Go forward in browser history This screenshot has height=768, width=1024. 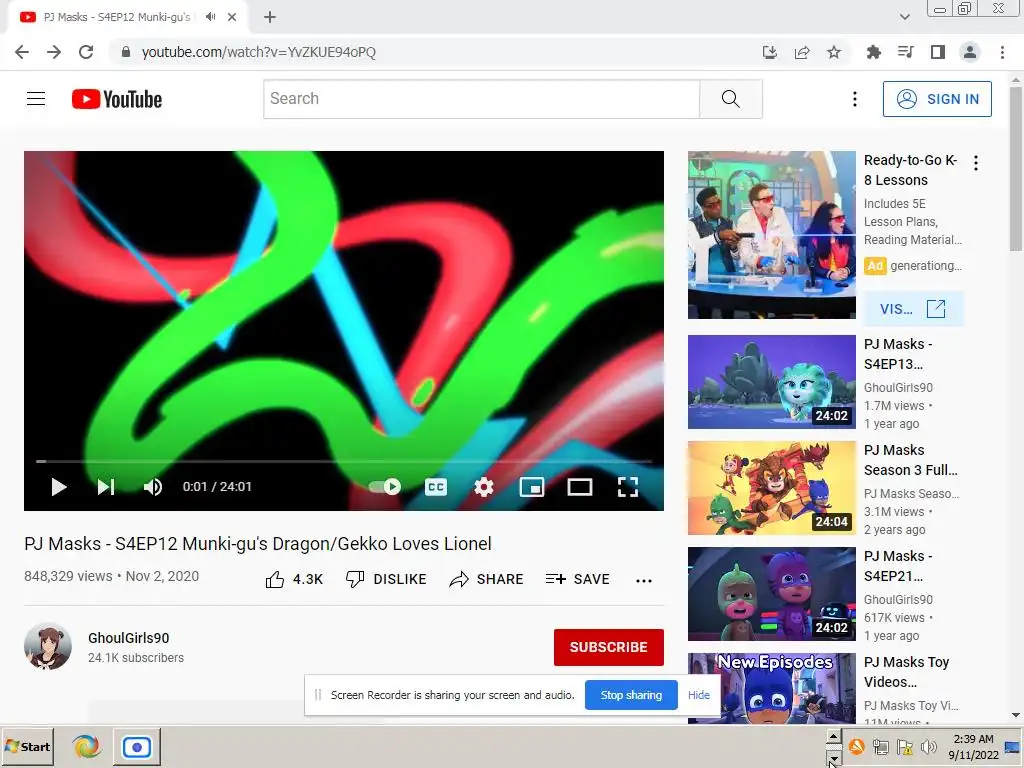54,52
